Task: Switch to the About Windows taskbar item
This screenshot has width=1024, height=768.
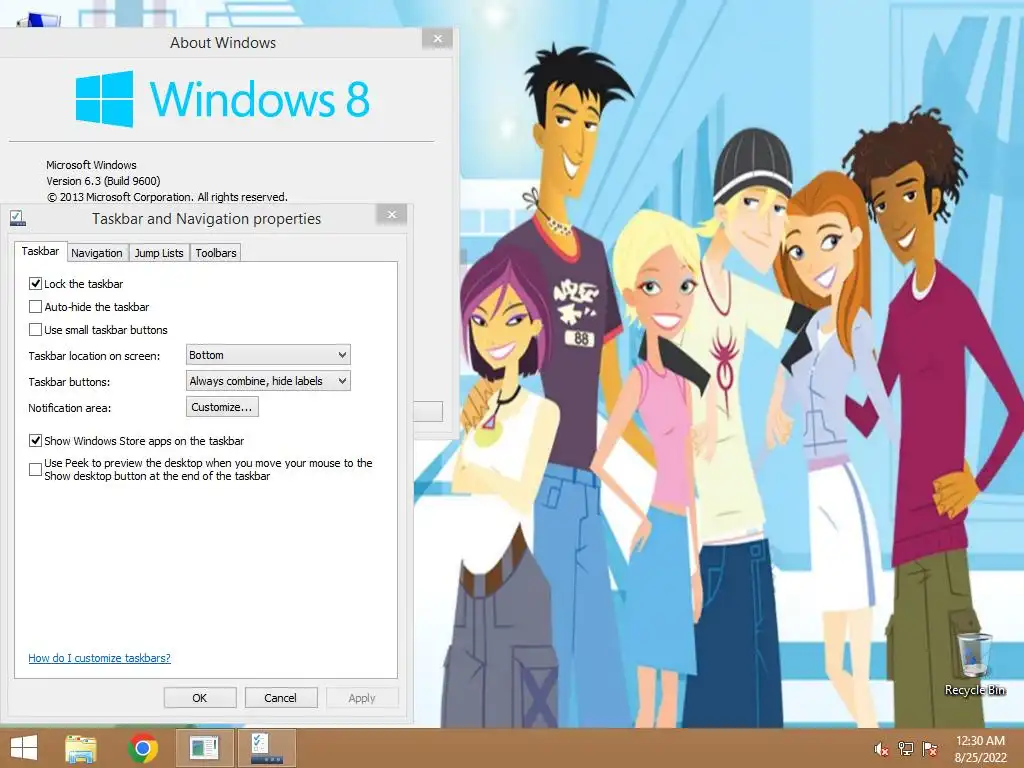Action: [204, 748]
